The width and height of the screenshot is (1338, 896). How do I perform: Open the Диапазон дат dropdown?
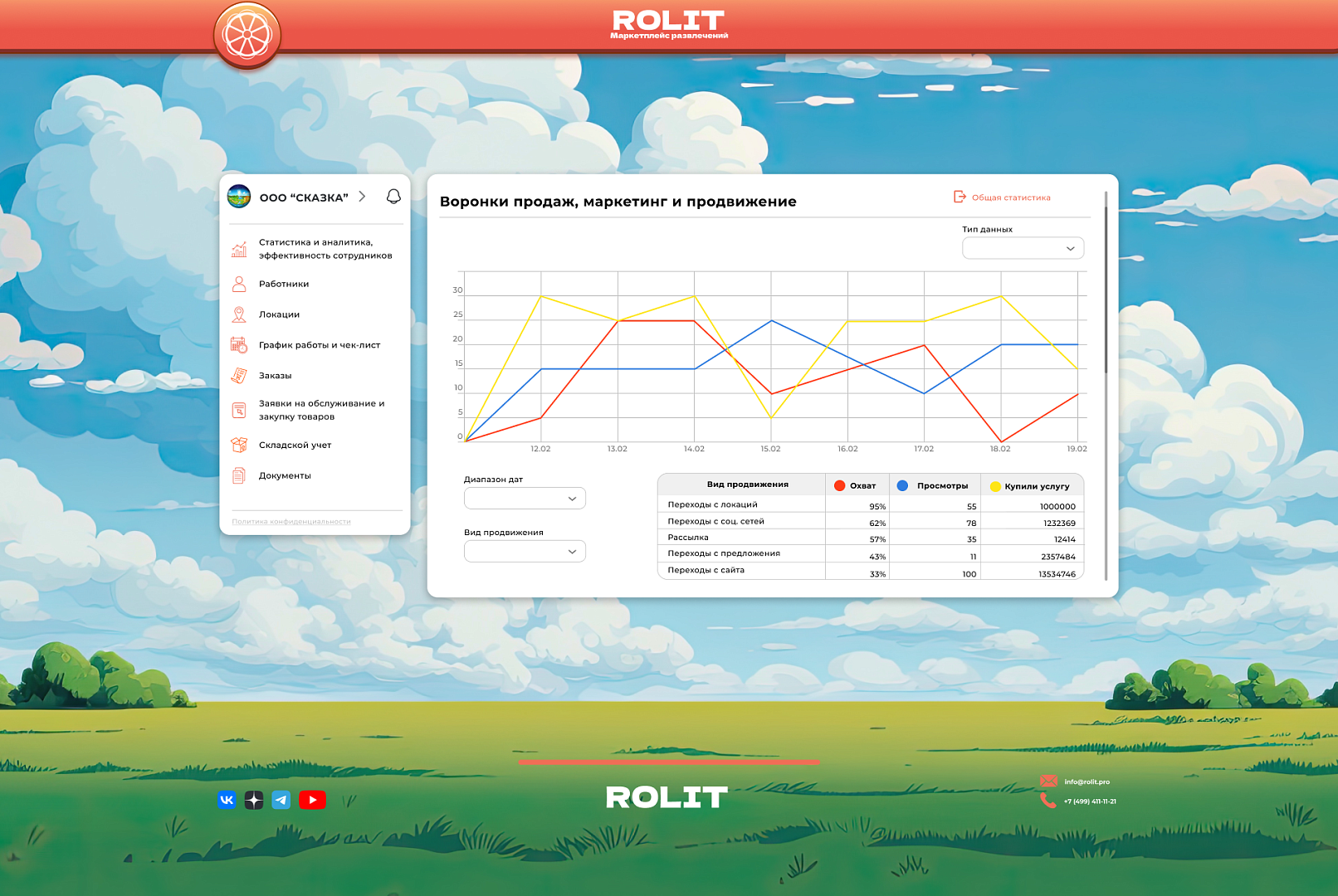click(525, 499)
